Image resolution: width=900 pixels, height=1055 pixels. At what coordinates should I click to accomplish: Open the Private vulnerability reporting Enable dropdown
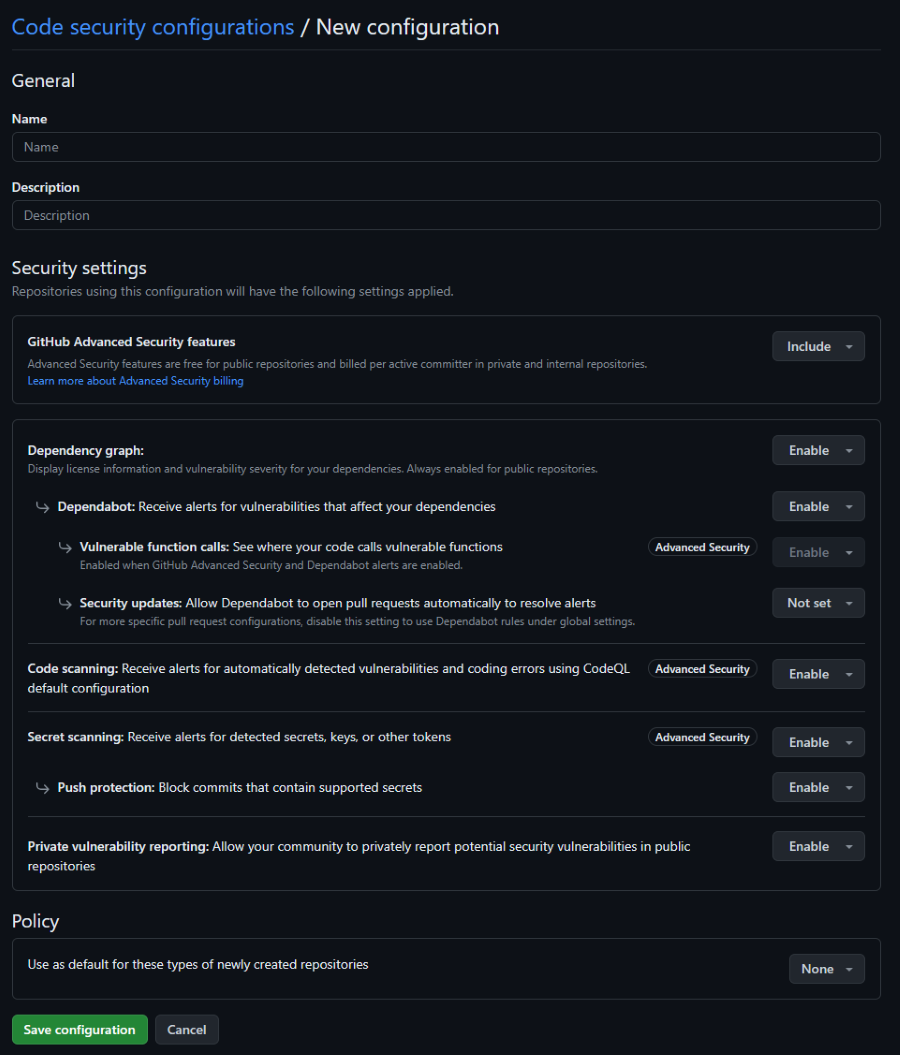(818, 846)
